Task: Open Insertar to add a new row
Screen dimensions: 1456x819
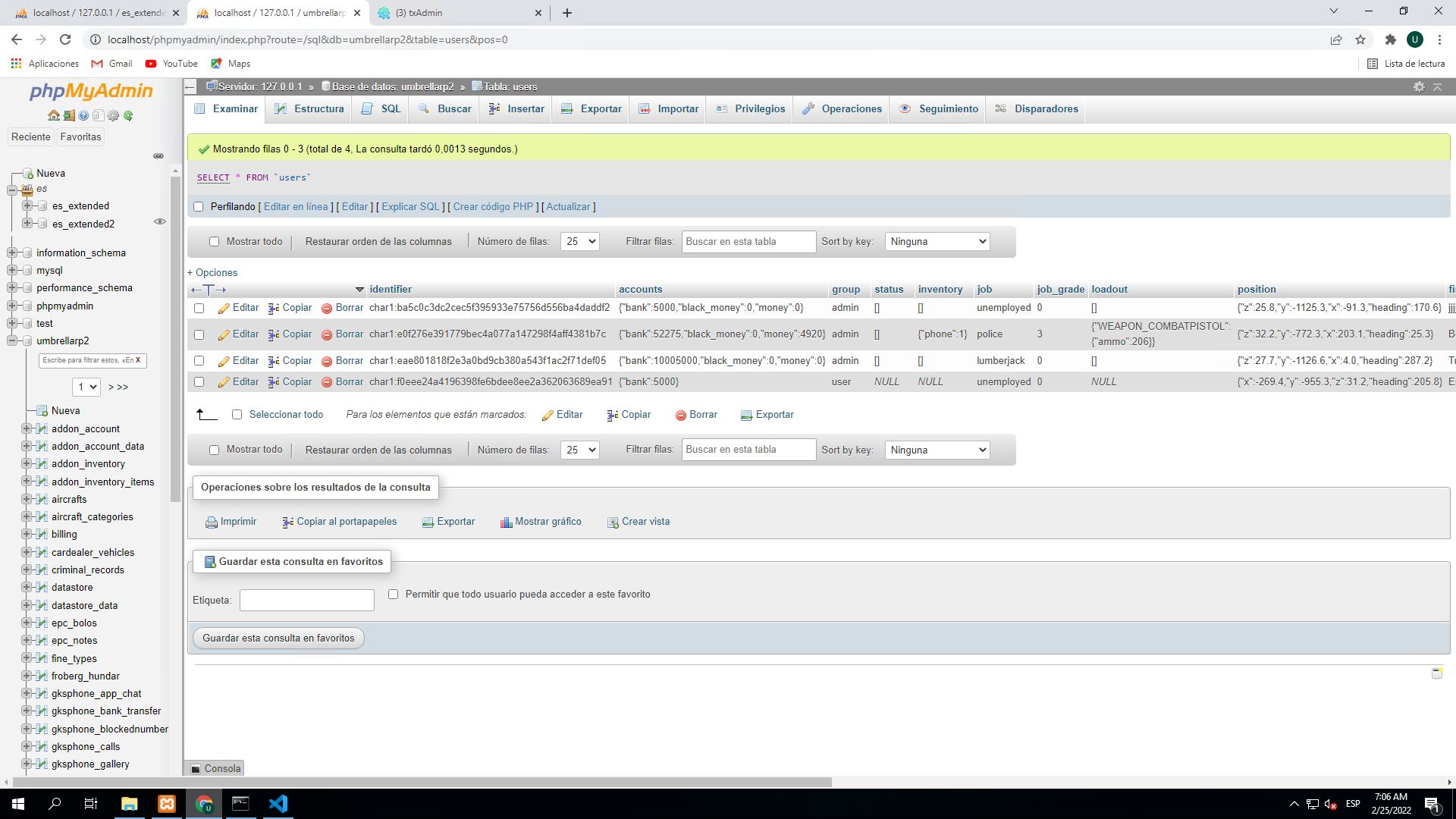Action: pos(524,108)
